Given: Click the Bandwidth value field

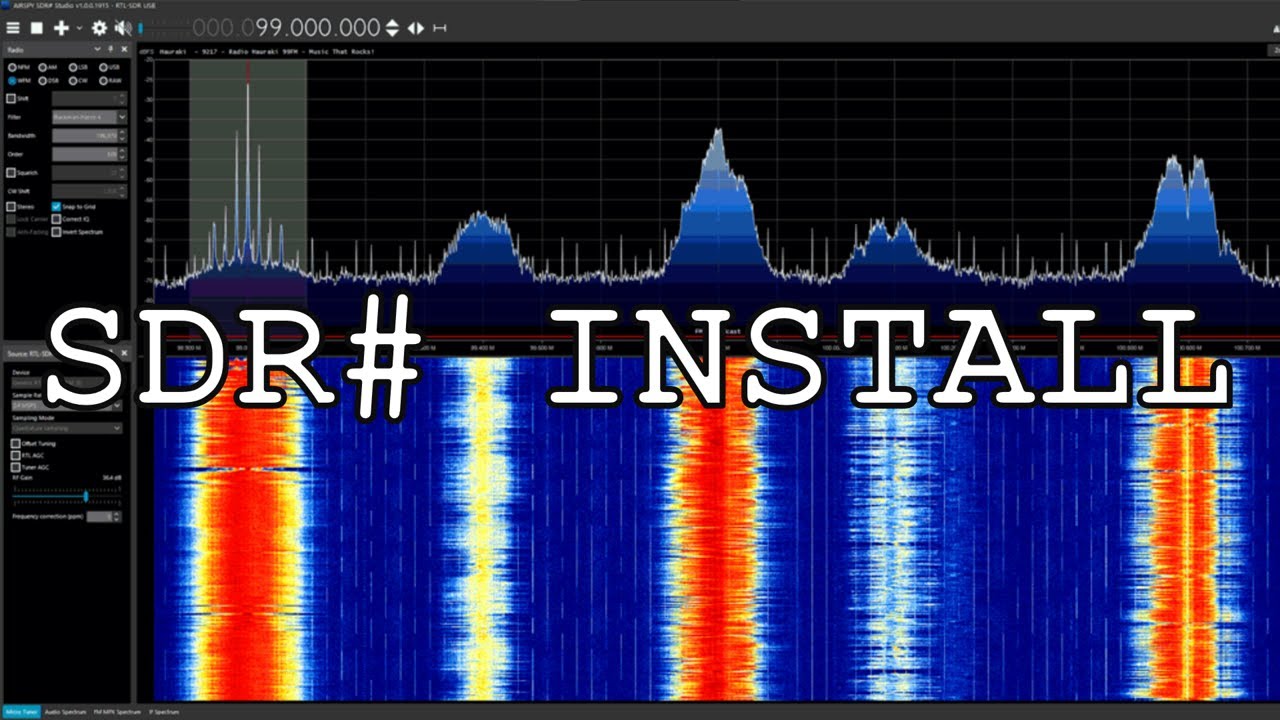Looking at the screenshot, I should coord(84,135).
